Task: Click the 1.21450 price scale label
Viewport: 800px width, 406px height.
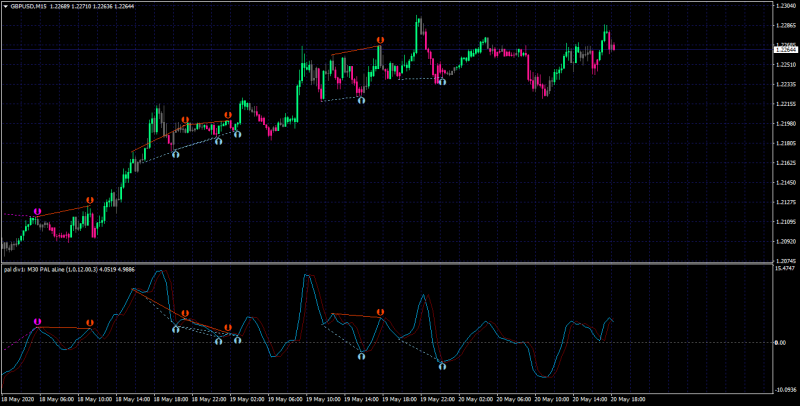Action: (785, 182)
